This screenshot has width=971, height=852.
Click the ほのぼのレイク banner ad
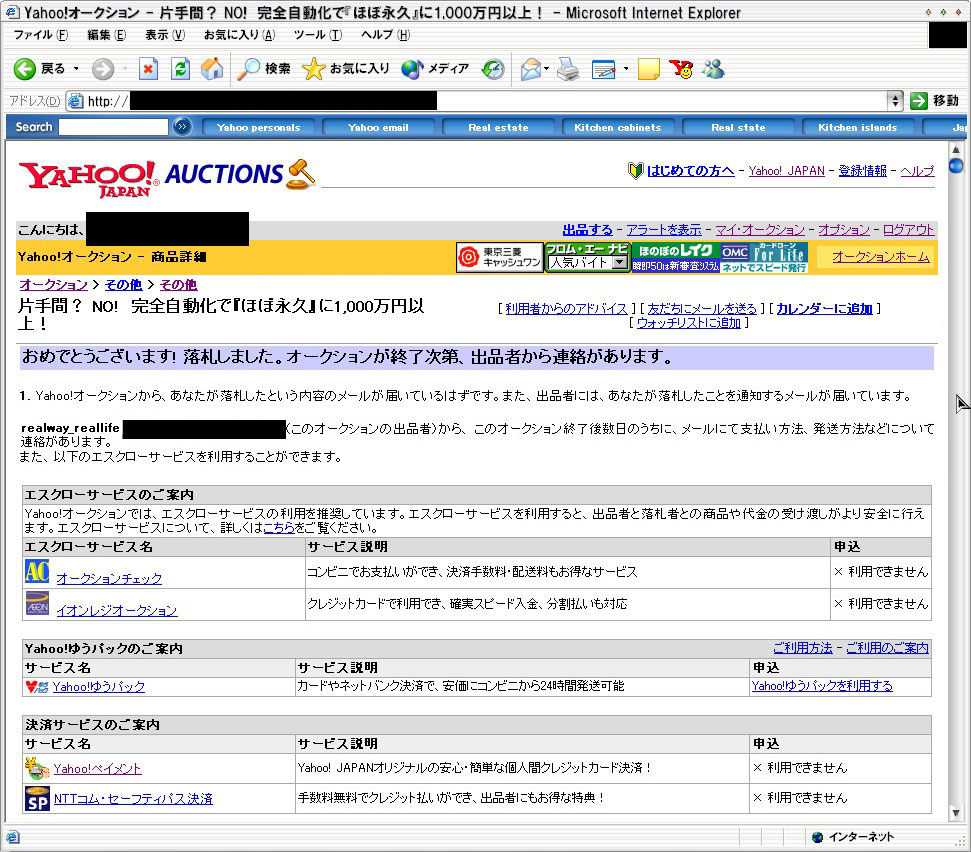click(676, 257)
